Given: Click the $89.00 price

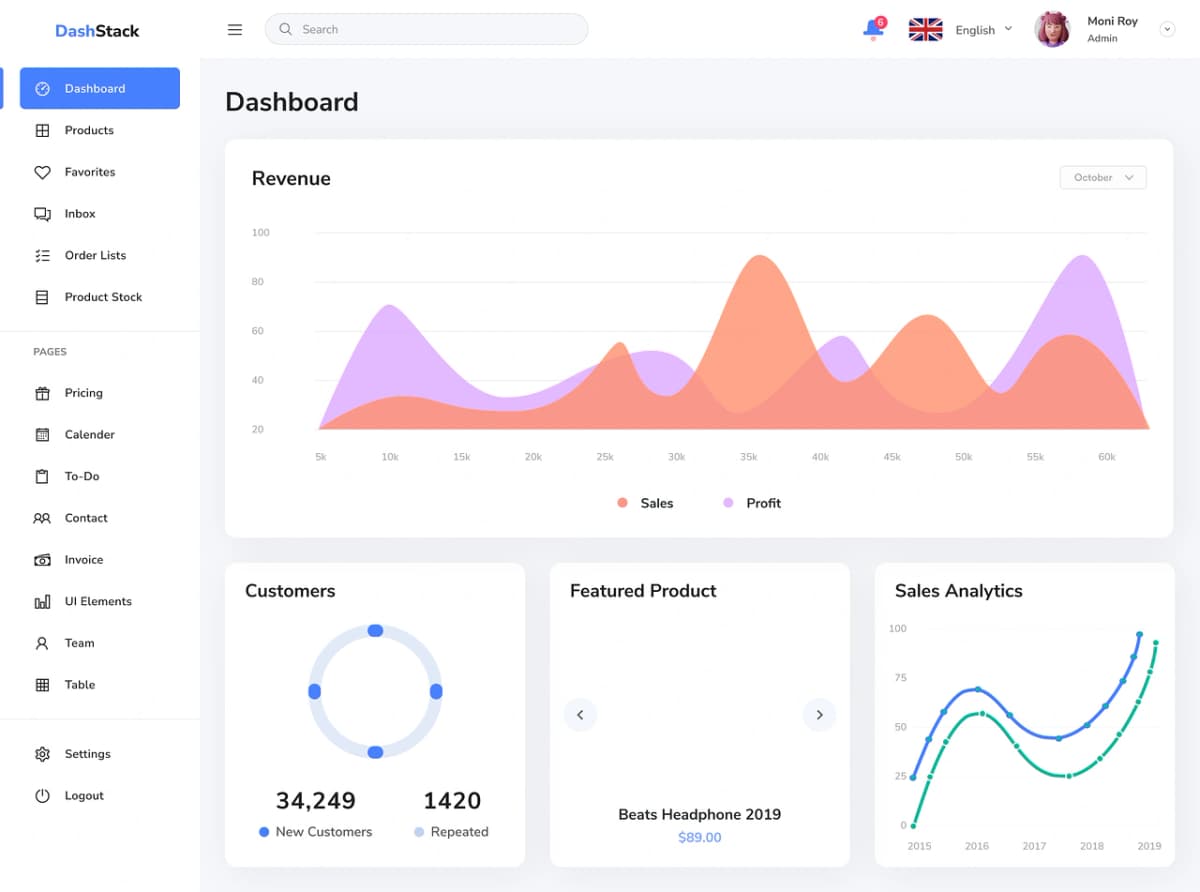Looking at the screenshot, I should (x=699, y=838).
